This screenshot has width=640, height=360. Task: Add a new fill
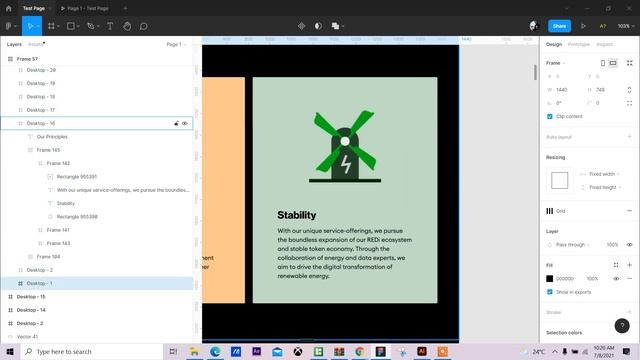[x=629, y=265]
